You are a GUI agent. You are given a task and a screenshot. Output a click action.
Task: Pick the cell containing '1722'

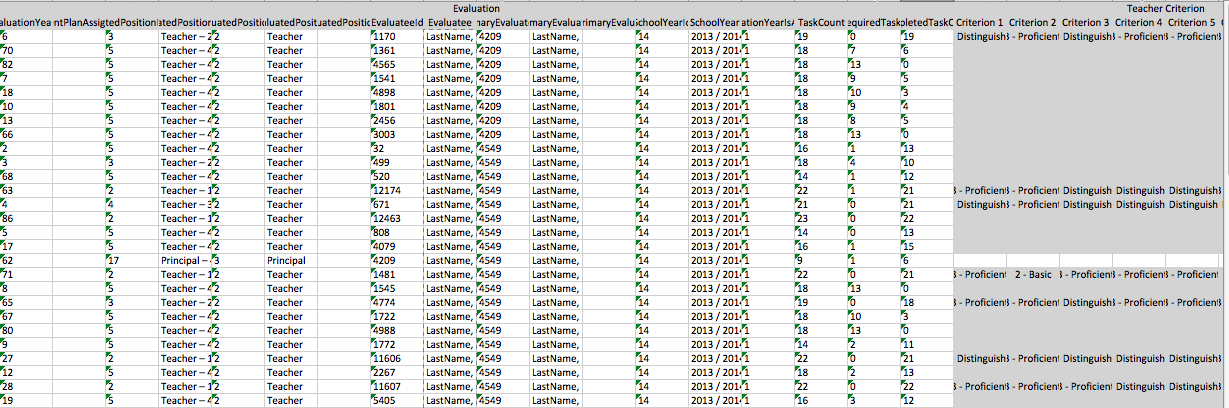pyautogui.click(x=397, y=316)
